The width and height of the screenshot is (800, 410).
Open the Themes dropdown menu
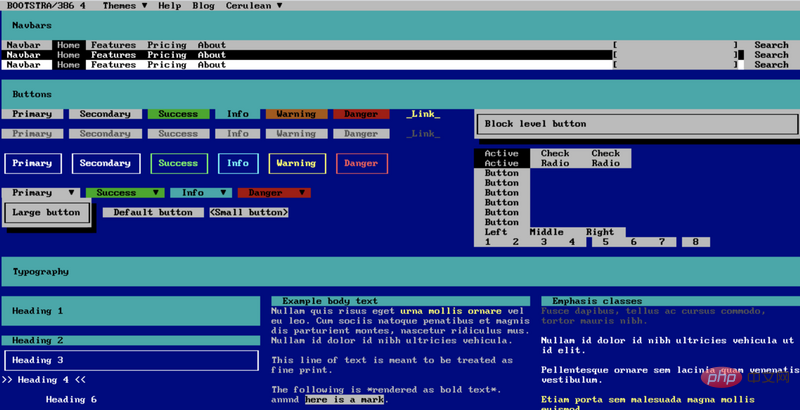tap(125, 5)
